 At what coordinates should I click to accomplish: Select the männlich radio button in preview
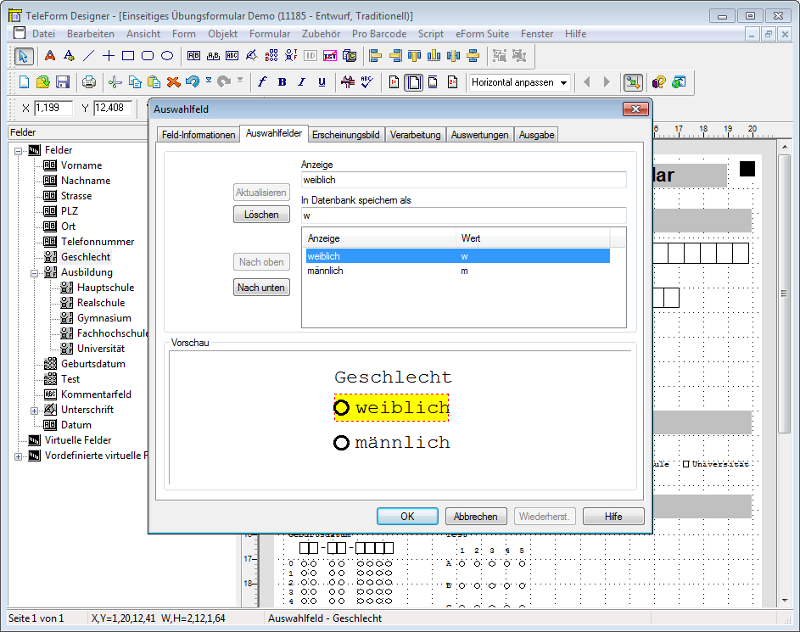tap(342, 442)
